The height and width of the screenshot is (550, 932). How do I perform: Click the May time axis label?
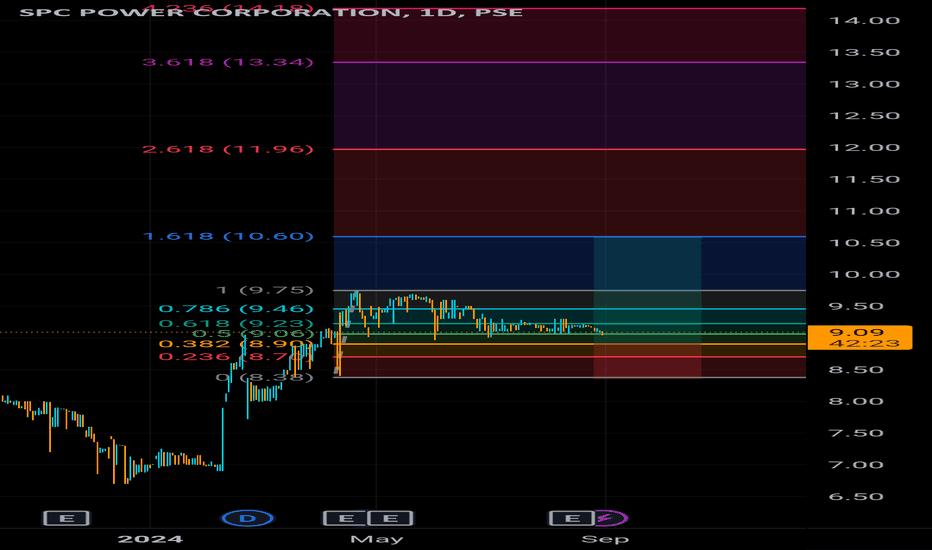pyautogui.click(x=377, y=539)
